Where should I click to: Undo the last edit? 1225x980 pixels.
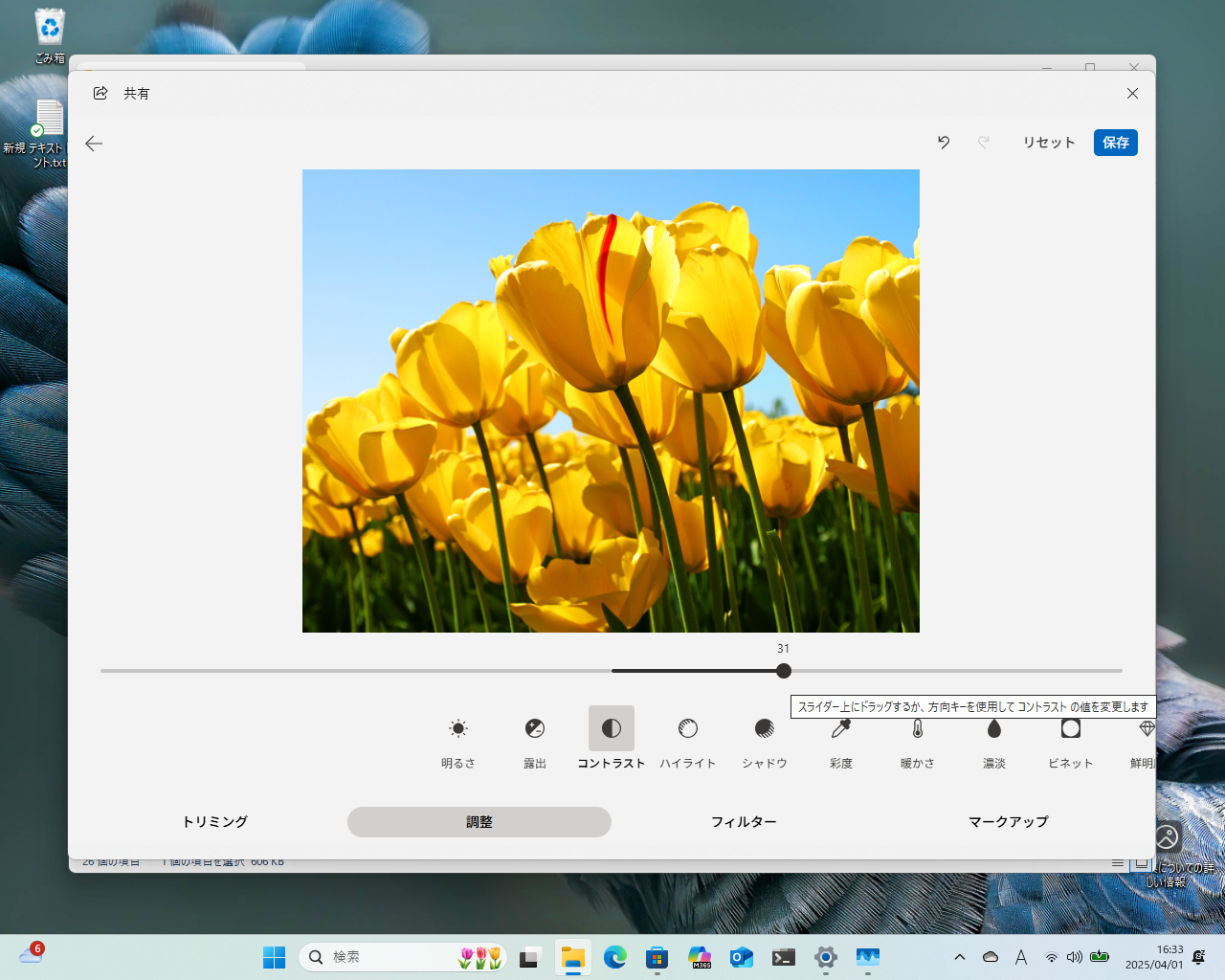click(944, 143)
